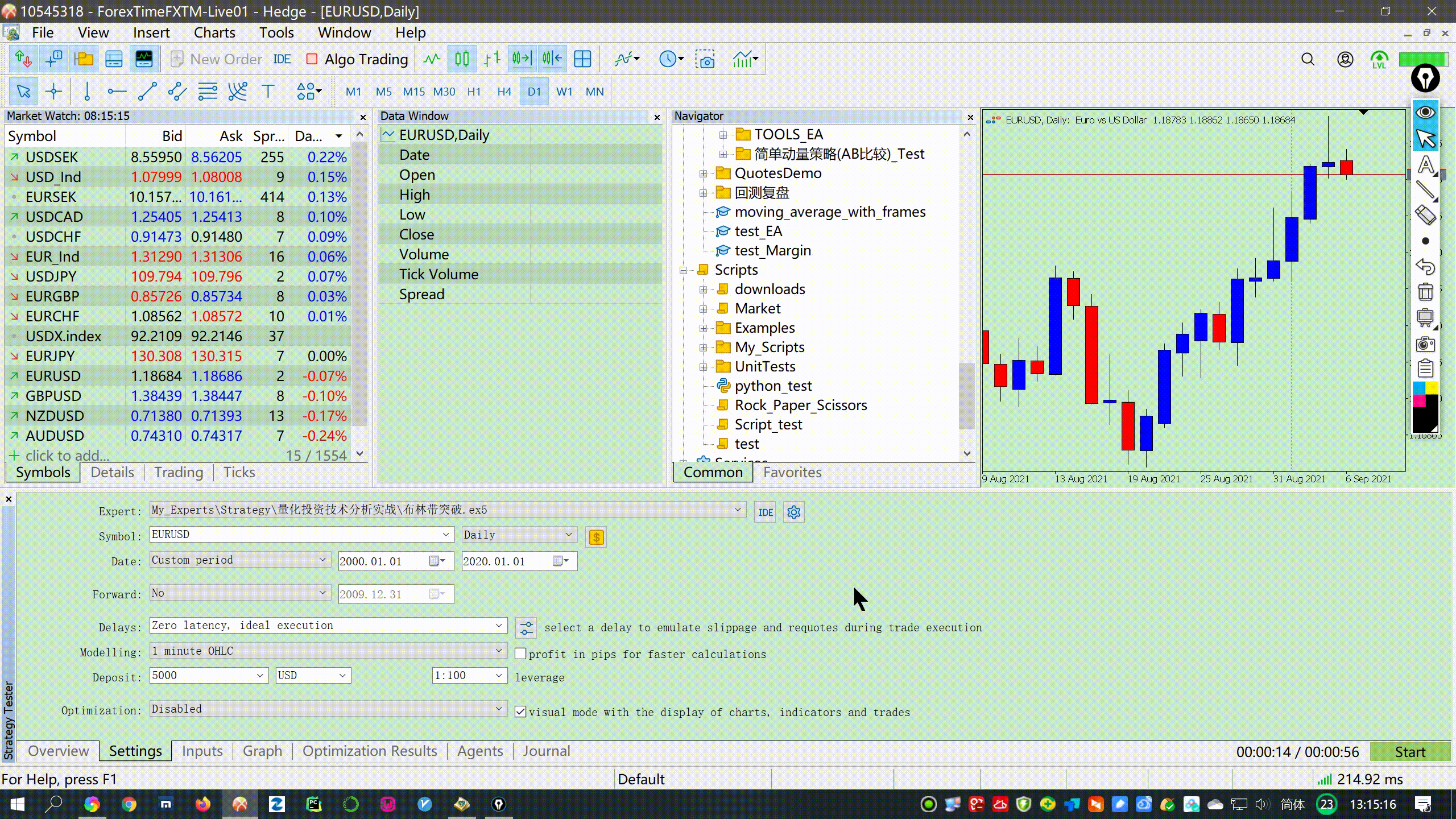Switch to Favorites tab in Navigator
Screen dimensions: 1456x819
(792, 472)
